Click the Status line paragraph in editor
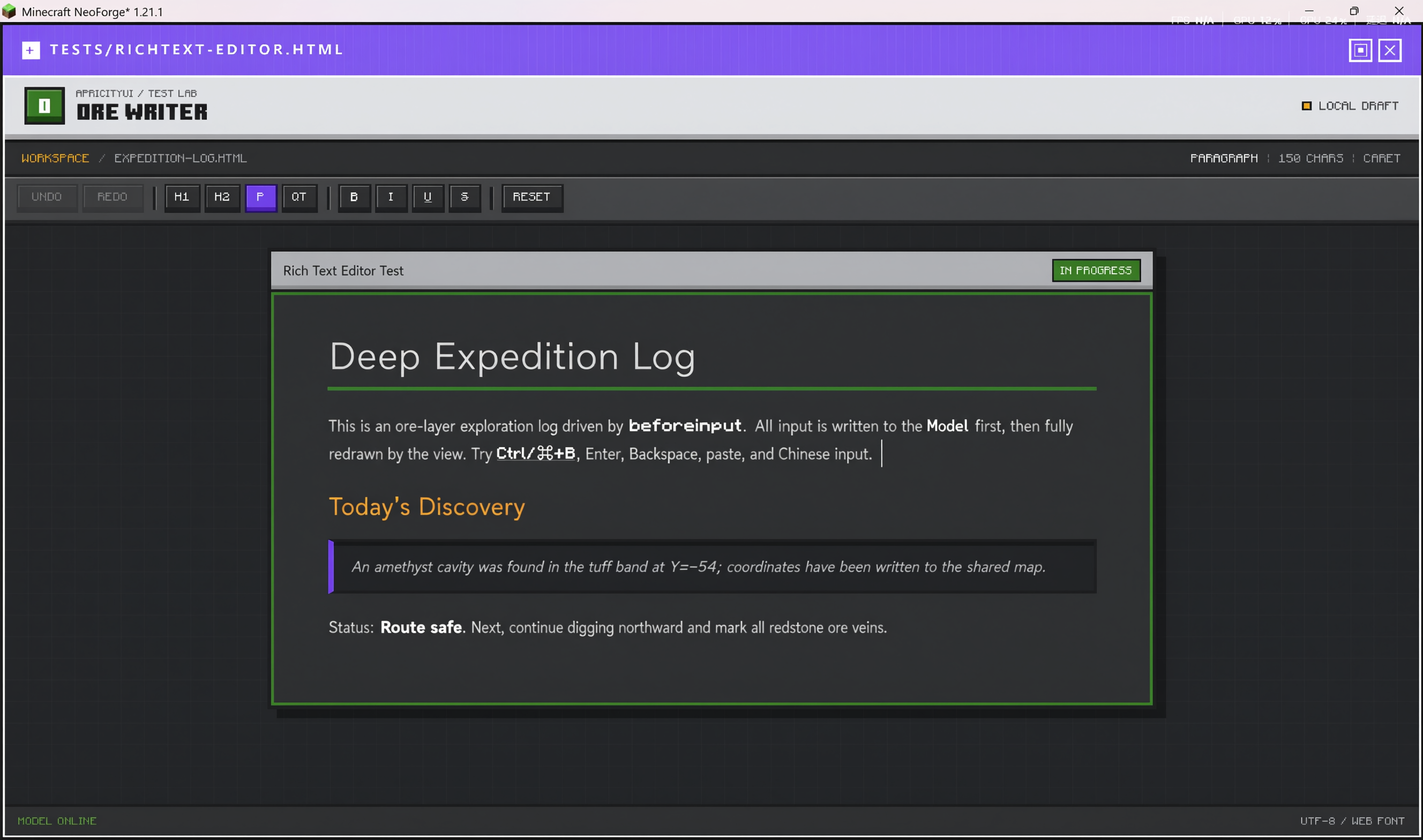The image size is (1423, 840). pos(608,627)
